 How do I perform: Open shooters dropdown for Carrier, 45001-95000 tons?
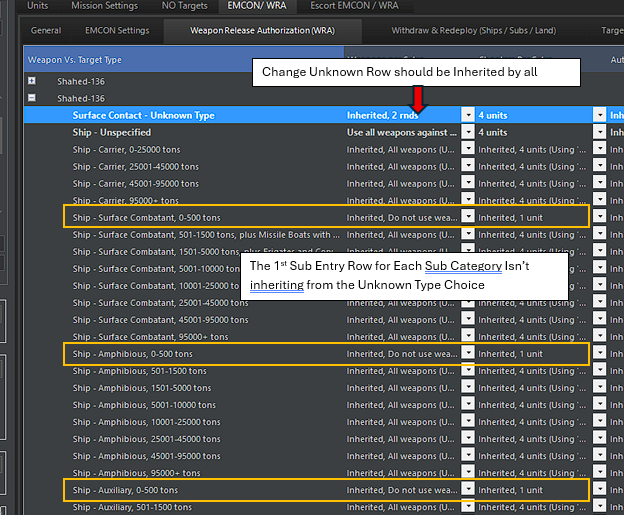pos(600,183)
